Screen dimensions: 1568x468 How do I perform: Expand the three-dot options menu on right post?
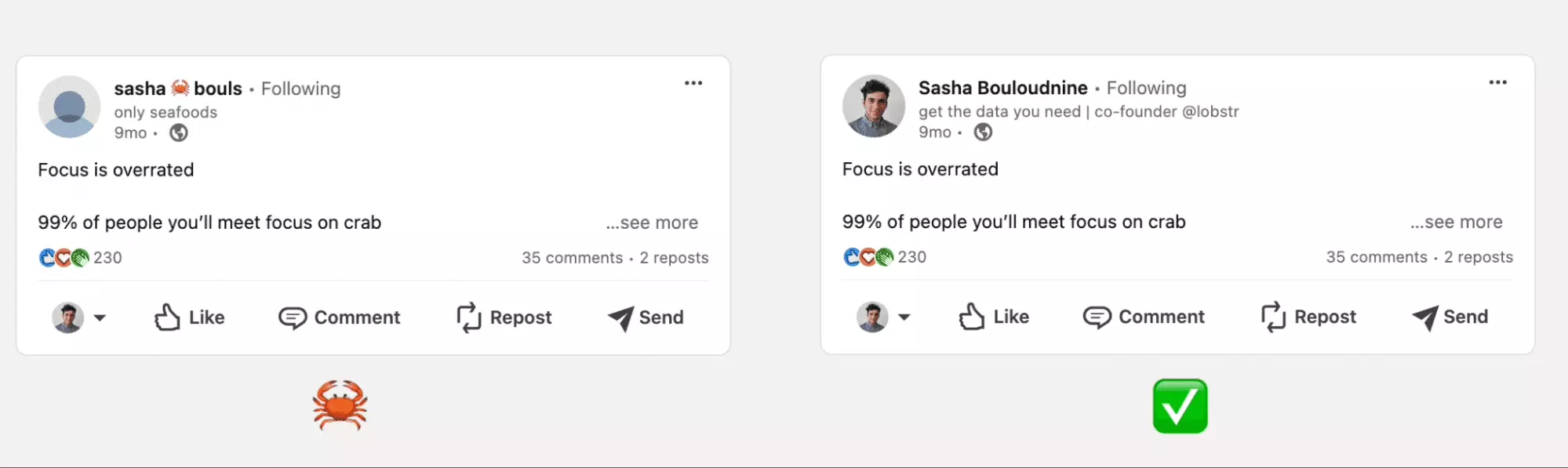(x=1499, y=82)
